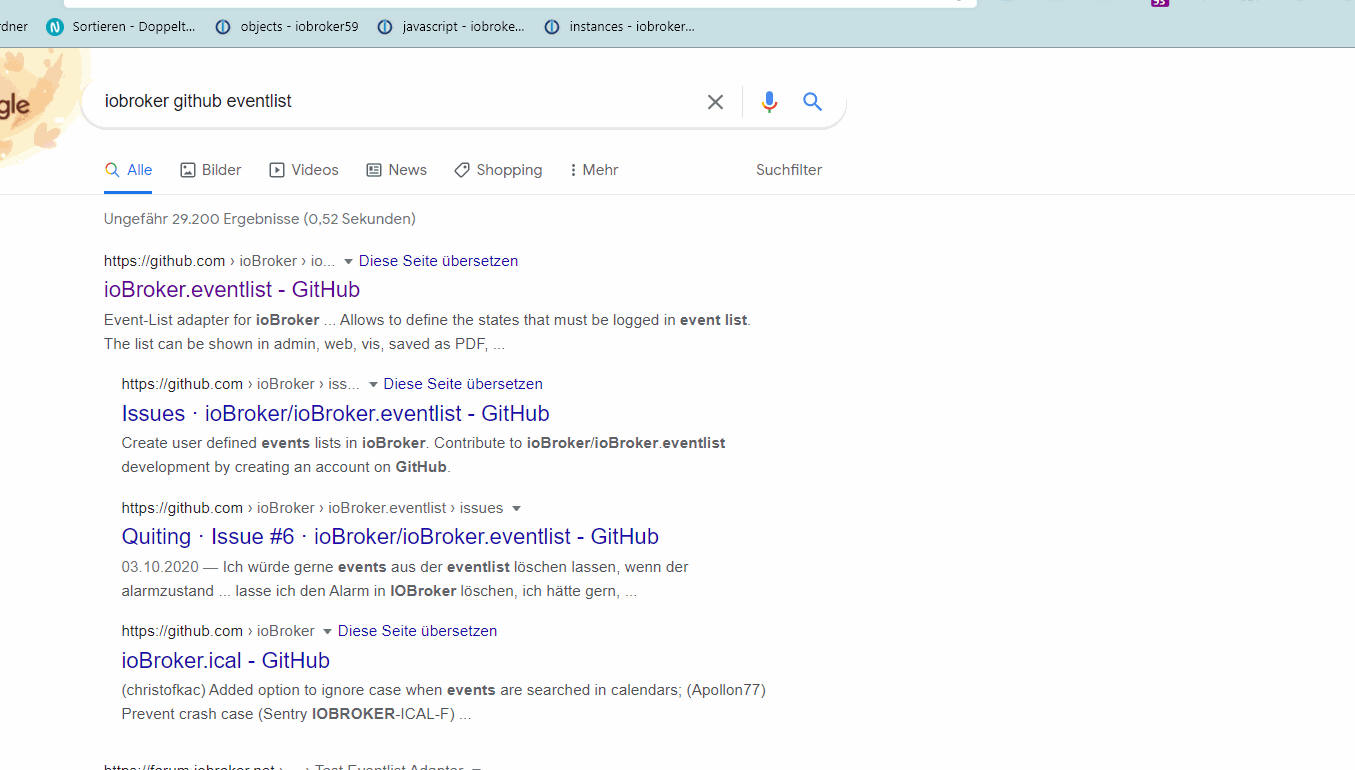The height and width of the screenshot is (770, 1355).
Task: Expand dropdown arrow of ioBroker.eventlist result URL
Action: (x=348, y=261)
